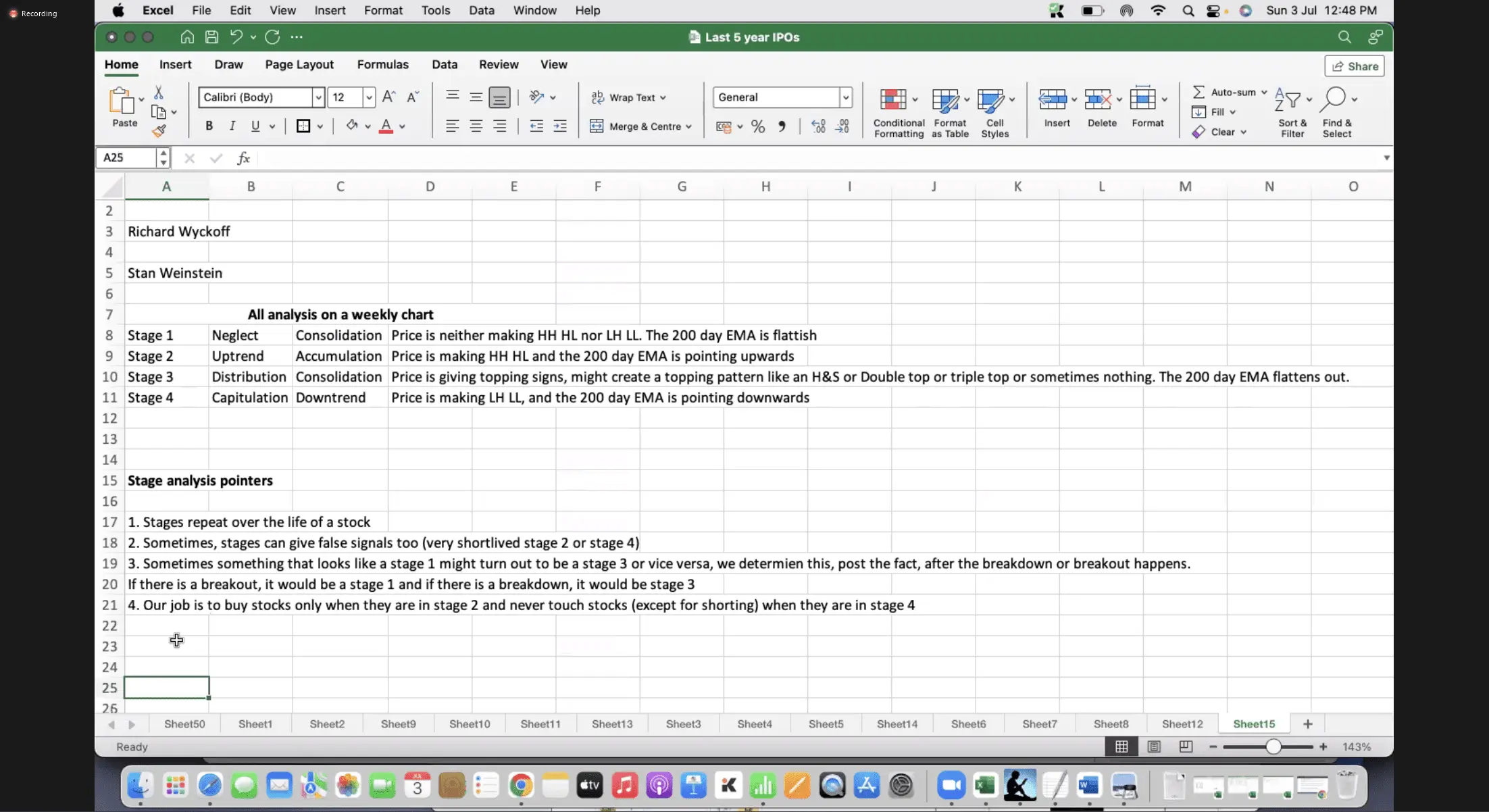The image size is (1489, 812).
Task: Click the Share button
Action: [x=1355, y=66]
